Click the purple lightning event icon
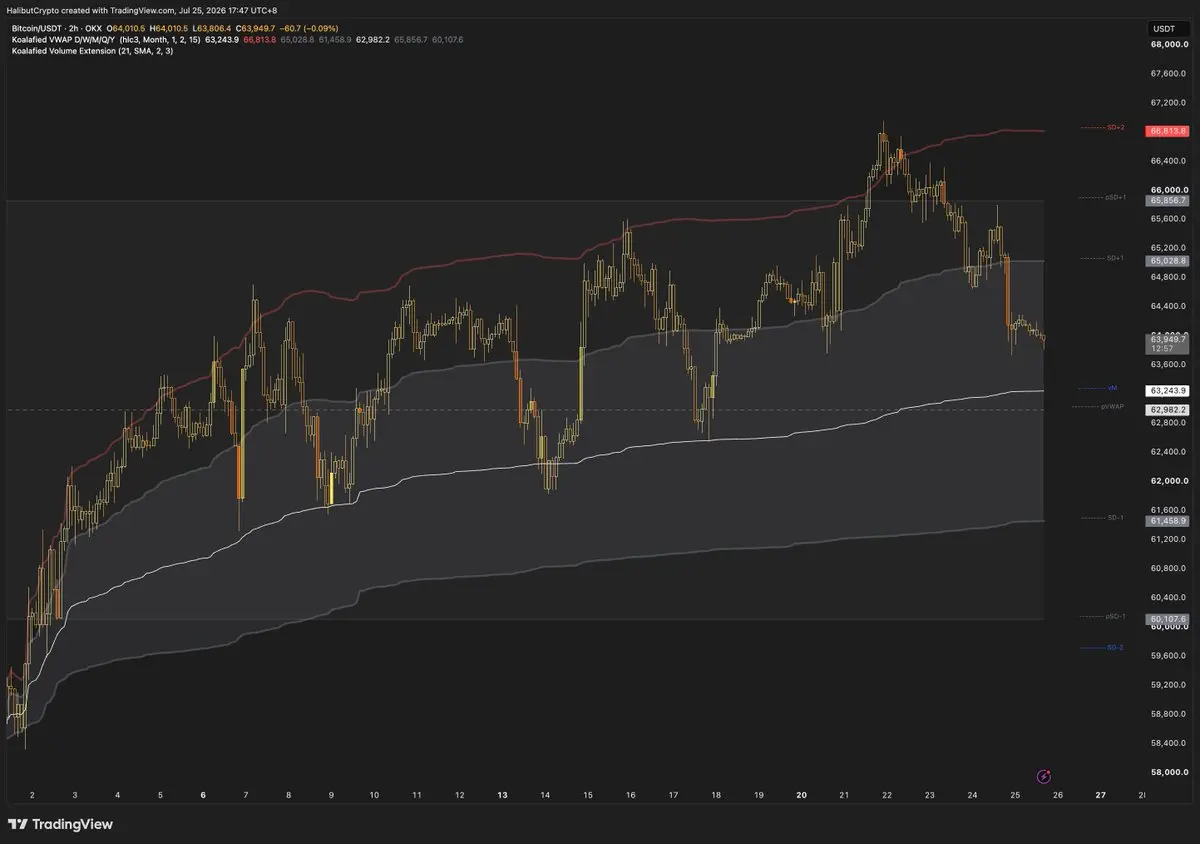Image resolution: width=1200 pixels, height=844 pixels. [x=1044, y=775]
